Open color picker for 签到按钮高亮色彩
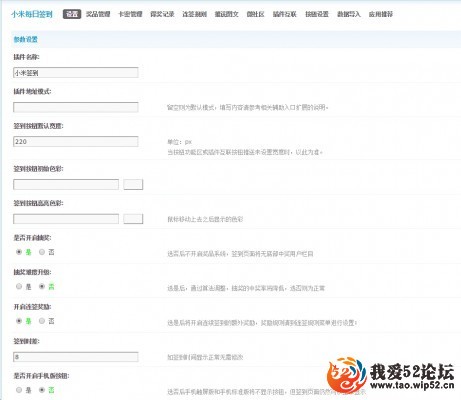 click(133, 219)
